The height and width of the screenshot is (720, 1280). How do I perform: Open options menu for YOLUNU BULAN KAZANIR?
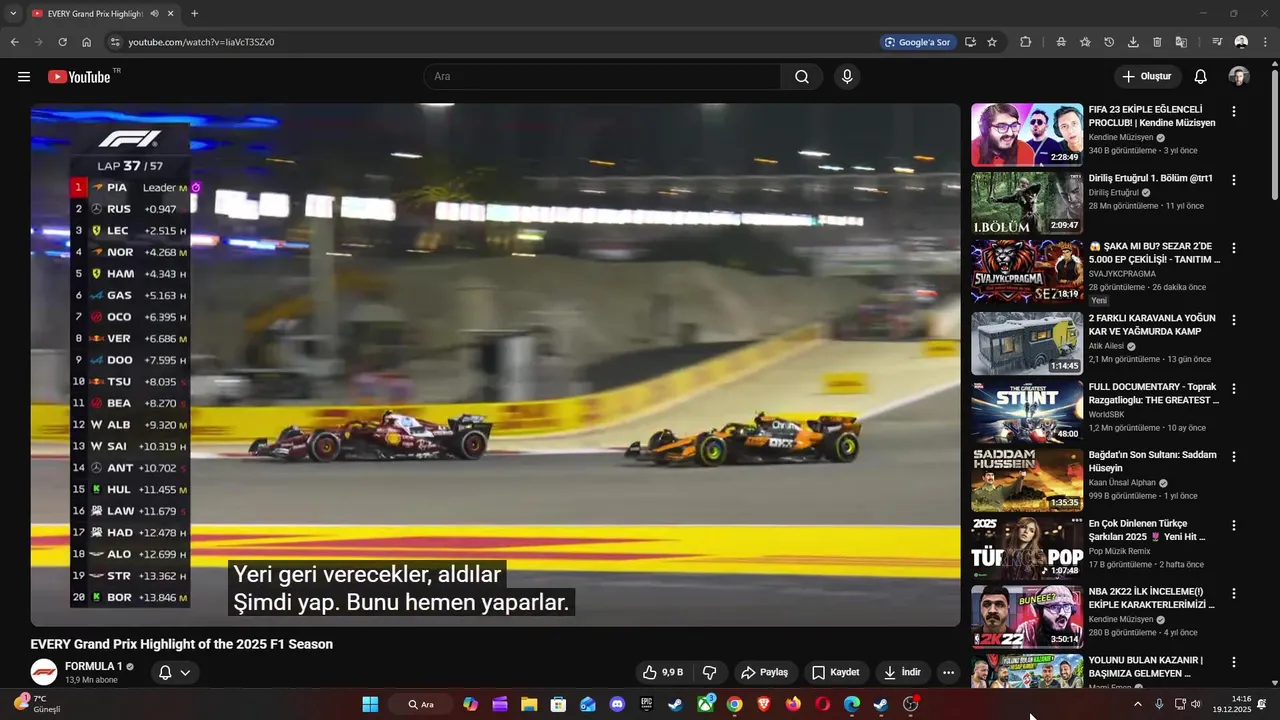[x=1234, y=662]
